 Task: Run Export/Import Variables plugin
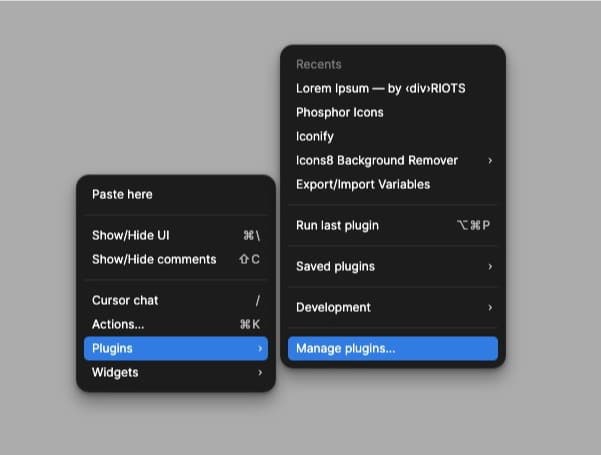tap(393, 185)
